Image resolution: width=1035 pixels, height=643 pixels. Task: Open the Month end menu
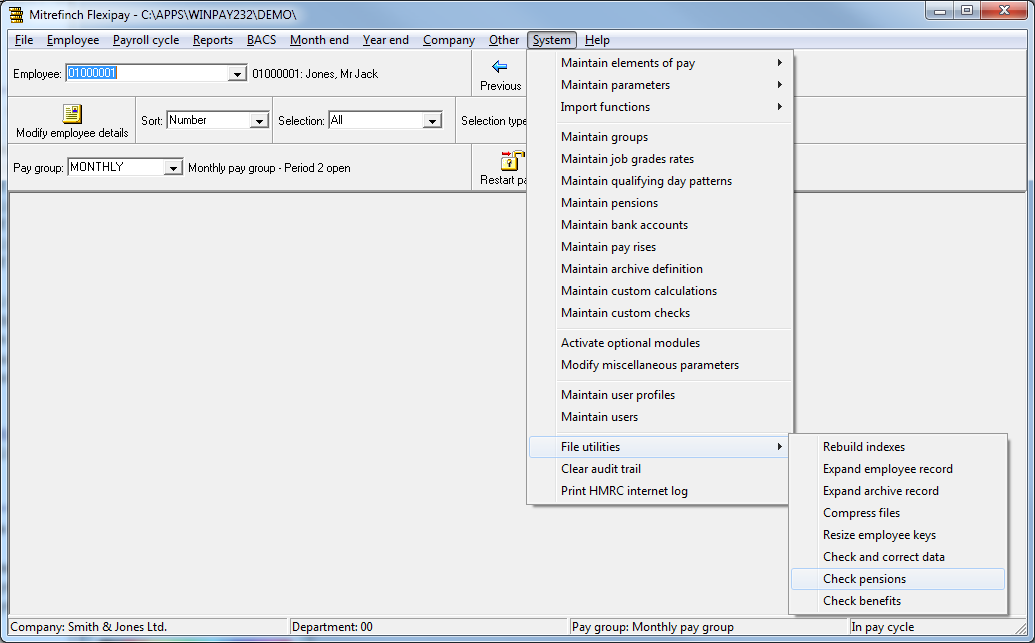coord(319,40)
